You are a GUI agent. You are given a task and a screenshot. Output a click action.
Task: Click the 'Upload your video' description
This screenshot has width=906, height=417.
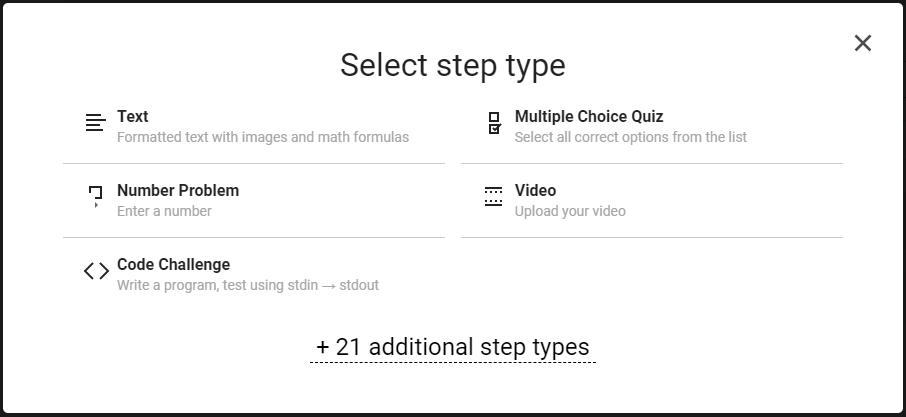[570, 211]
